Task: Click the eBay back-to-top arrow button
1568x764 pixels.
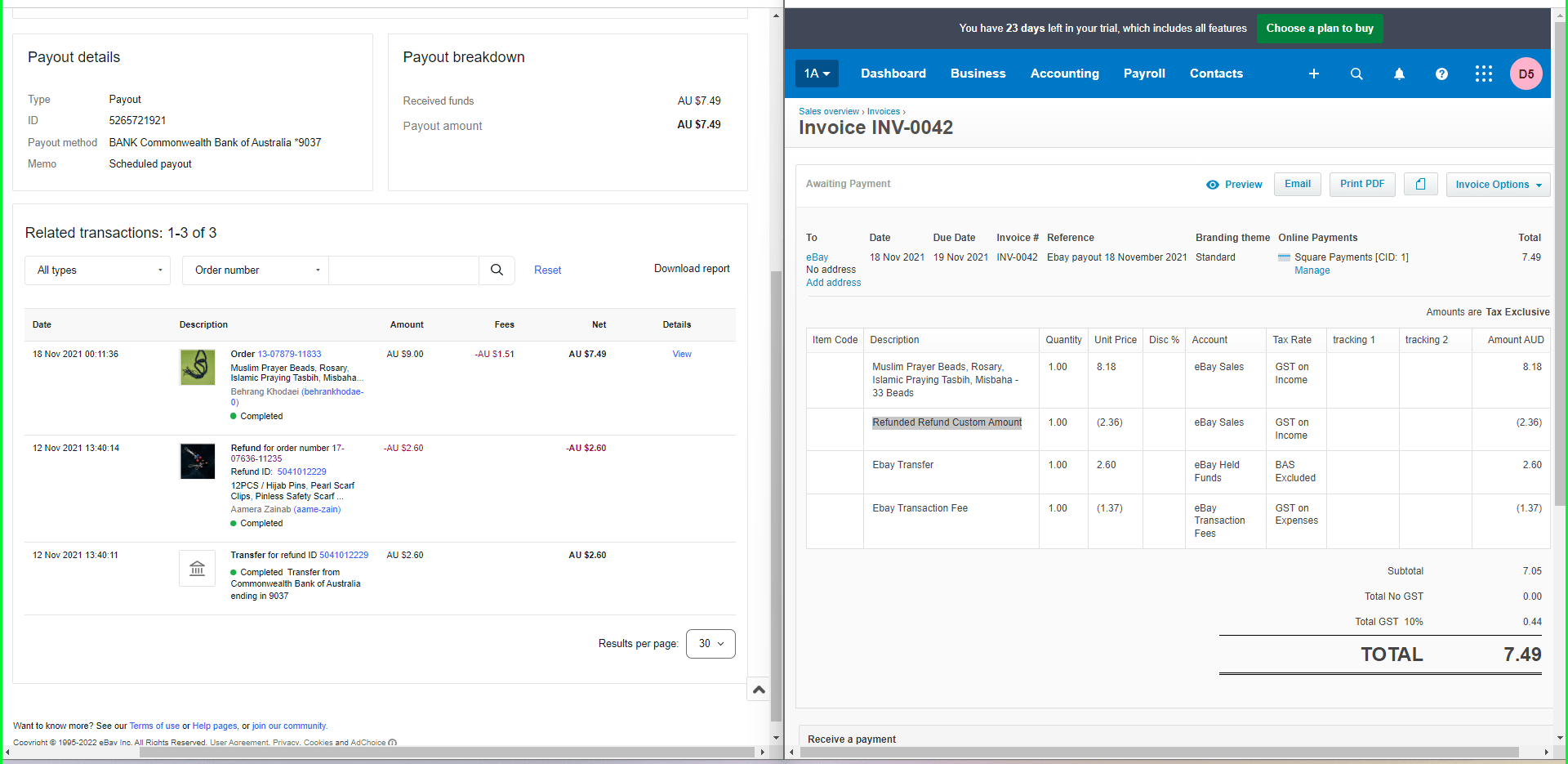Action: click(759, 690)
